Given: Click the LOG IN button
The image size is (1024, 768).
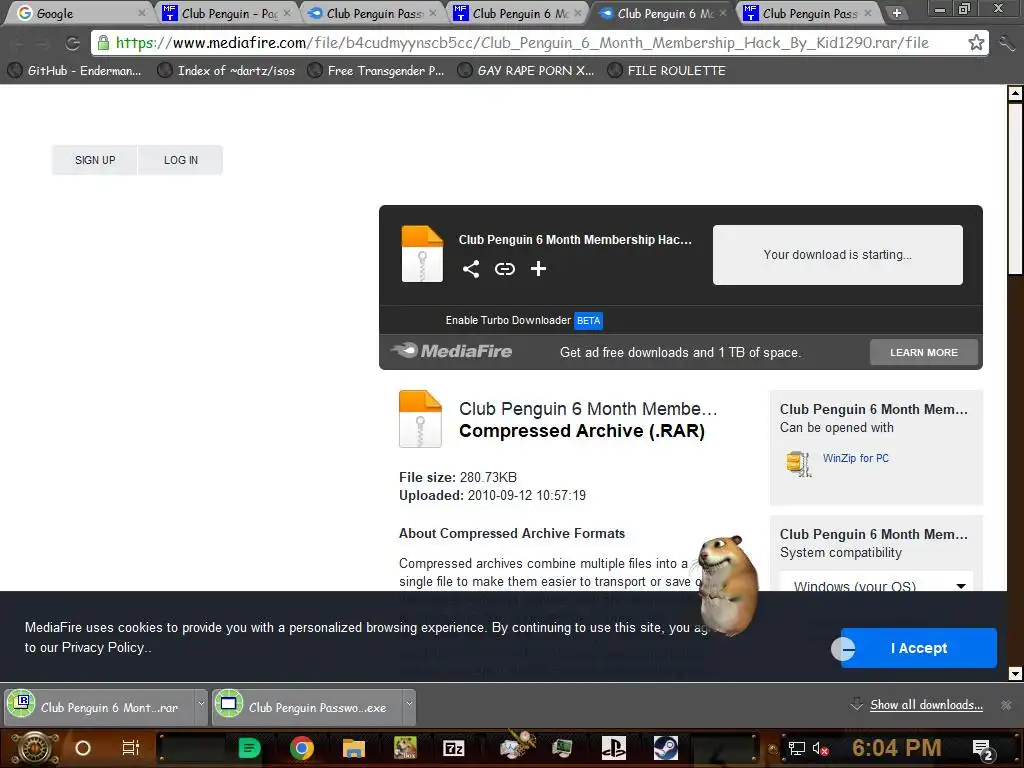Looking at the screenshot, I should [180, 160].
